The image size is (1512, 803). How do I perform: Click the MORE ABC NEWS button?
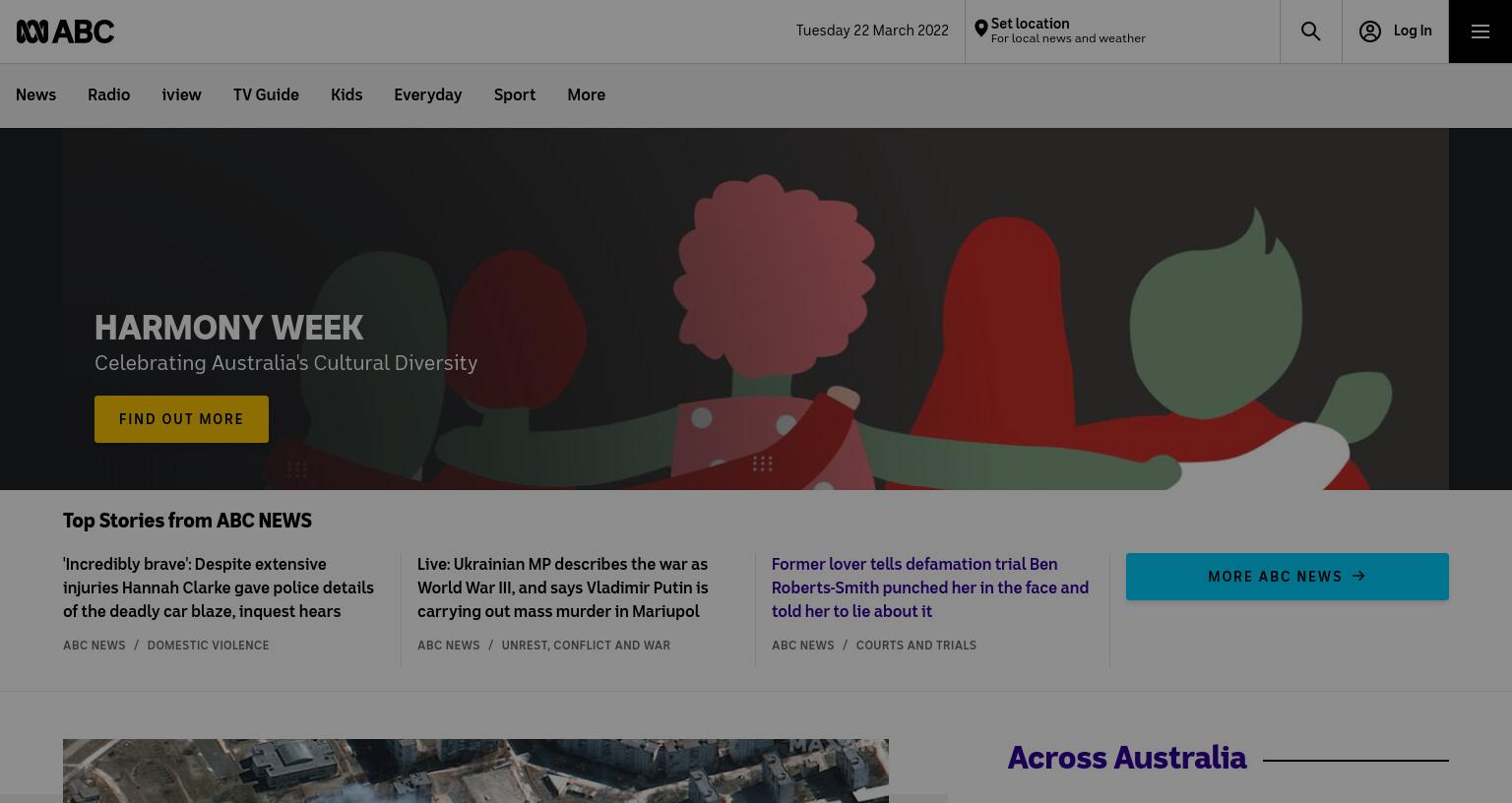(x=1287, y=577)
